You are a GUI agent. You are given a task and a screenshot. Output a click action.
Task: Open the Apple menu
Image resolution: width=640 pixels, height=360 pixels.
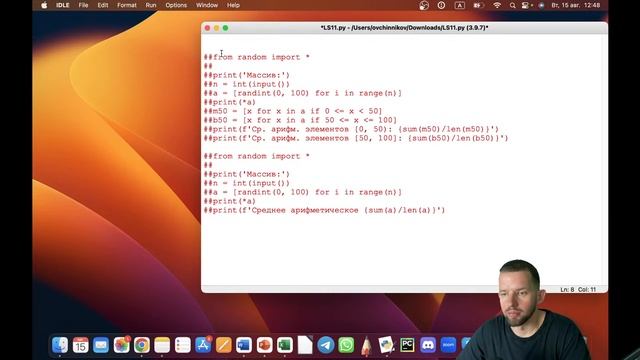tap(44, 5)
